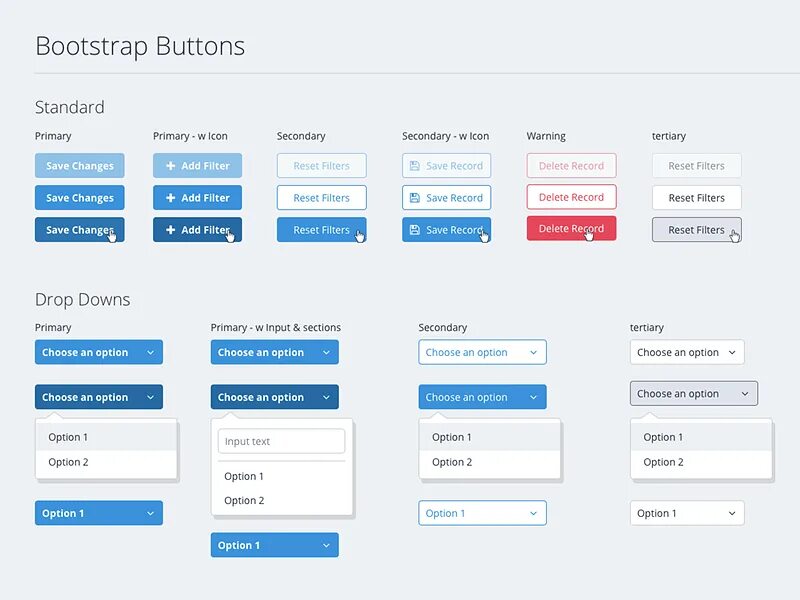
Task: Click the Secondary label under Drop Downs
Action: tap(442, 328)
